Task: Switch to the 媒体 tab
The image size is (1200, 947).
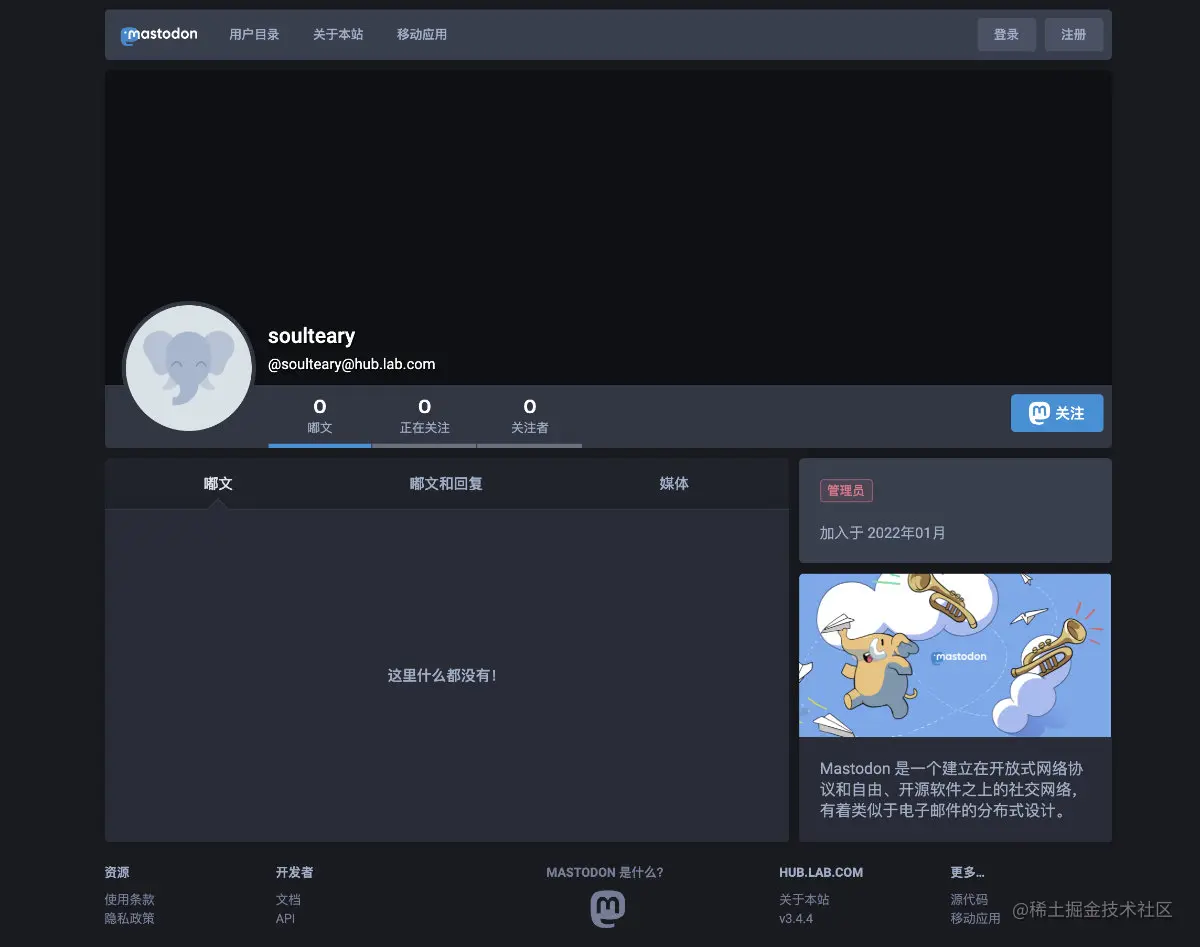Action: point(674,483)
